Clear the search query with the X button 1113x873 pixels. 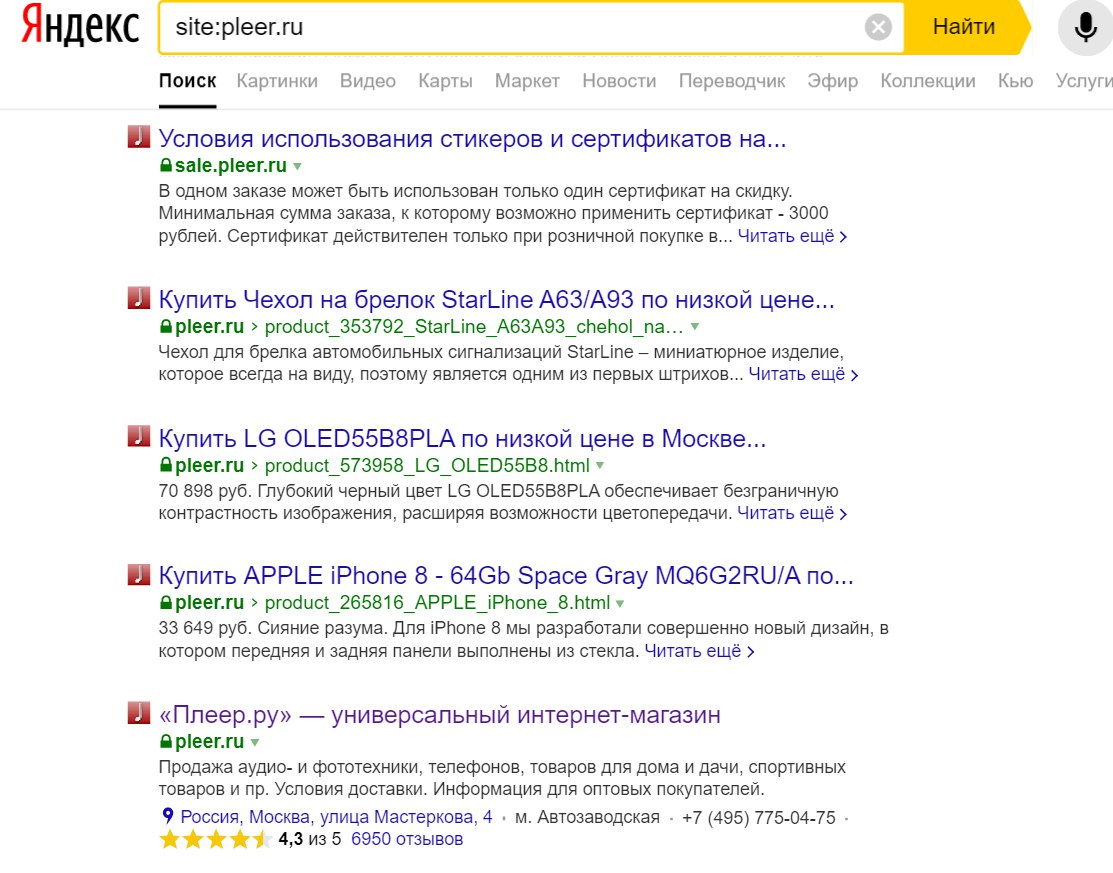tap(878, 27)
